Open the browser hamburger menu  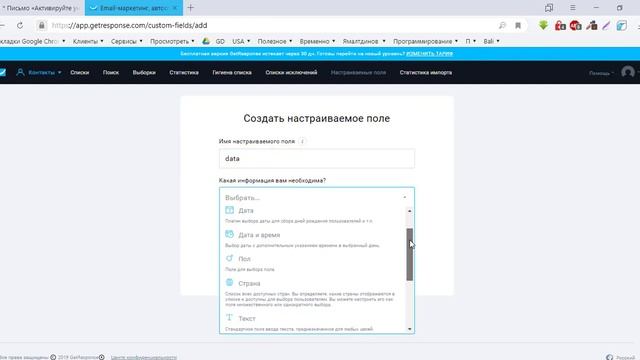[x=573, y=8]
